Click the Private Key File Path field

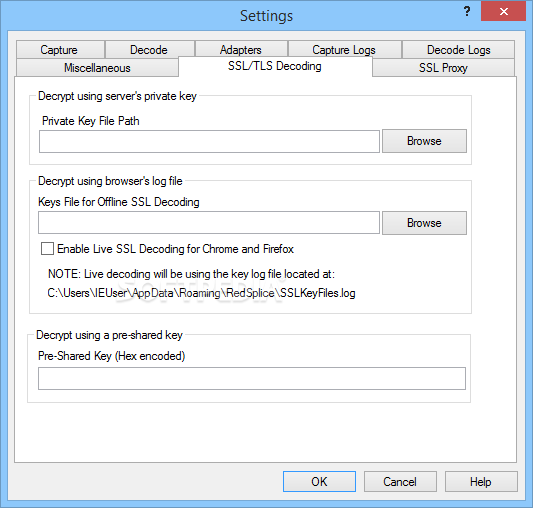coord(209,141)
